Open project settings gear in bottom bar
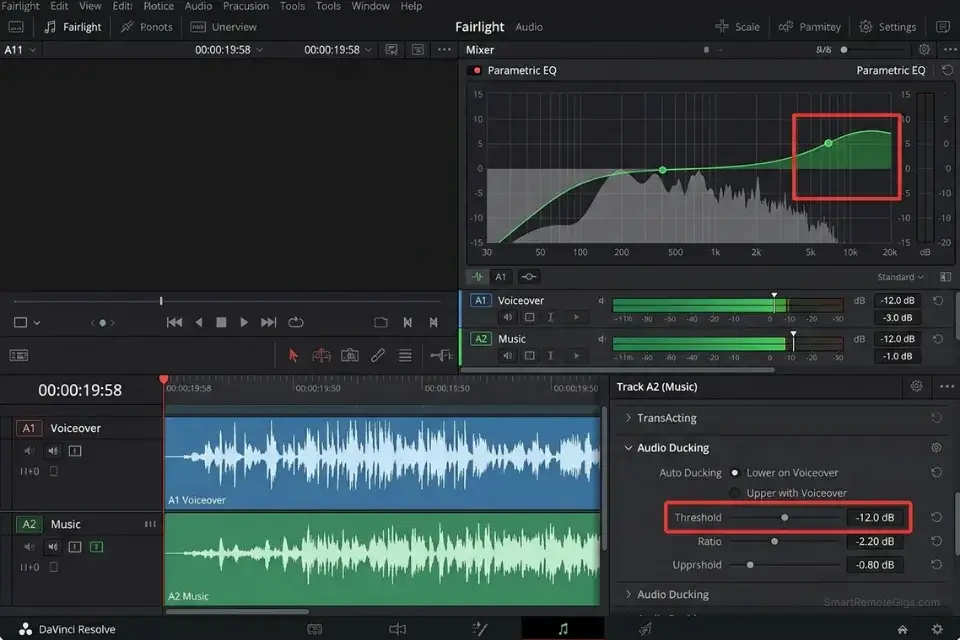960x640 pixels. click(937, 630)
